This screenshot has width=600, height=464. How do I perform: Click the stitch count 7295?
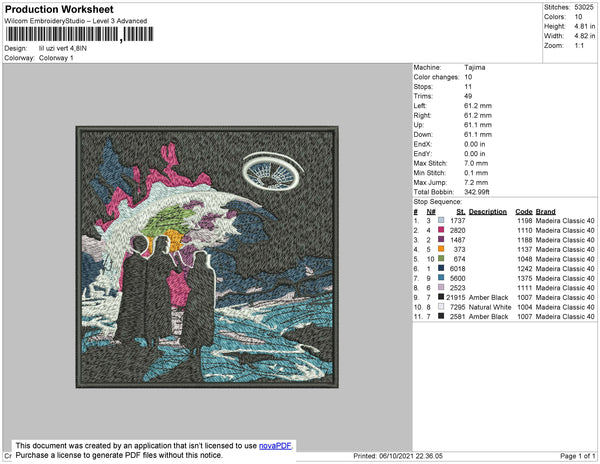(458, 307)
